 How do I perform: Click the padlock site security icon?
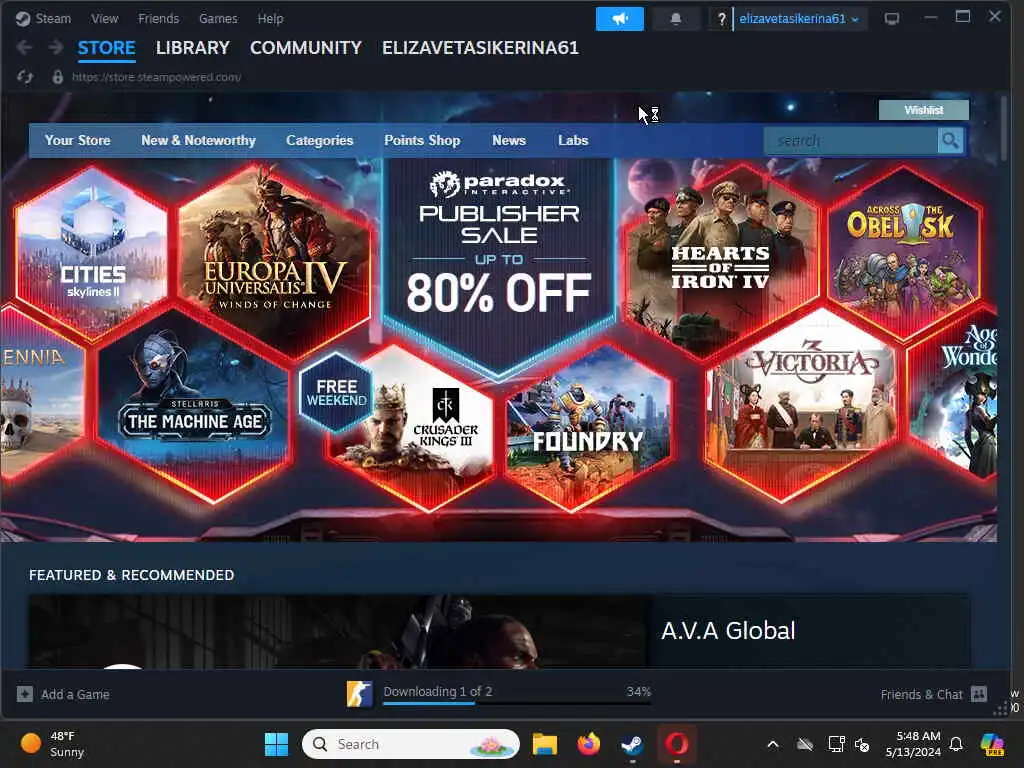click(x=57, y=77)
